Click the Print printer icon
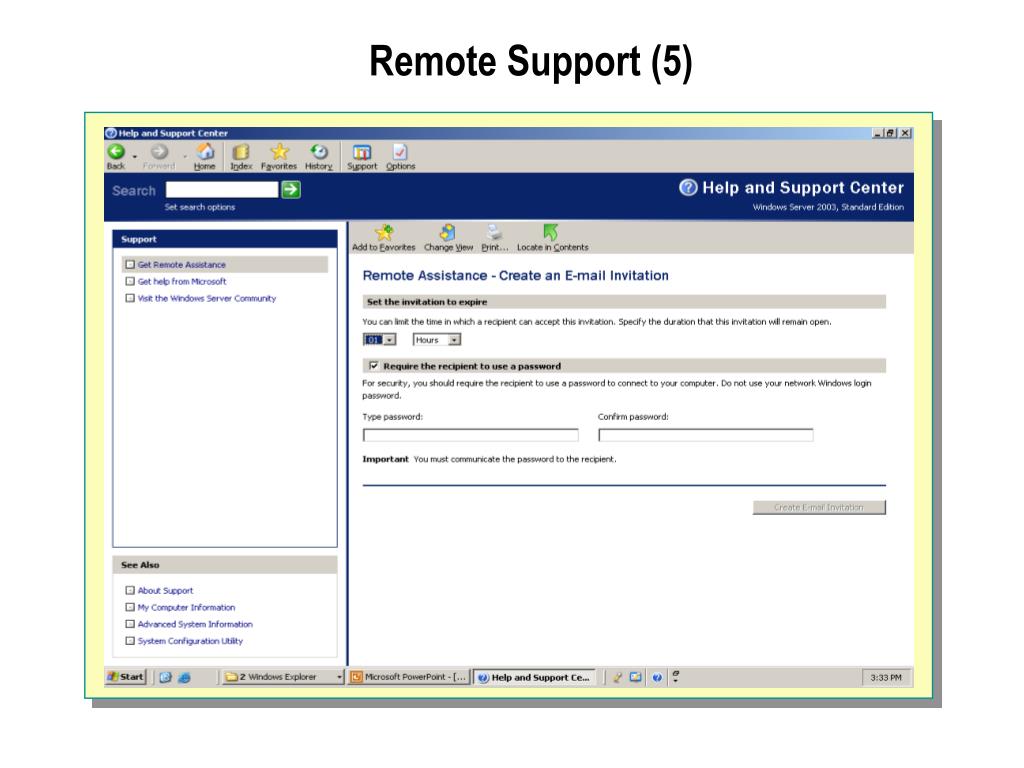This screenshot has width=1024, height=768. click(494, 232)
